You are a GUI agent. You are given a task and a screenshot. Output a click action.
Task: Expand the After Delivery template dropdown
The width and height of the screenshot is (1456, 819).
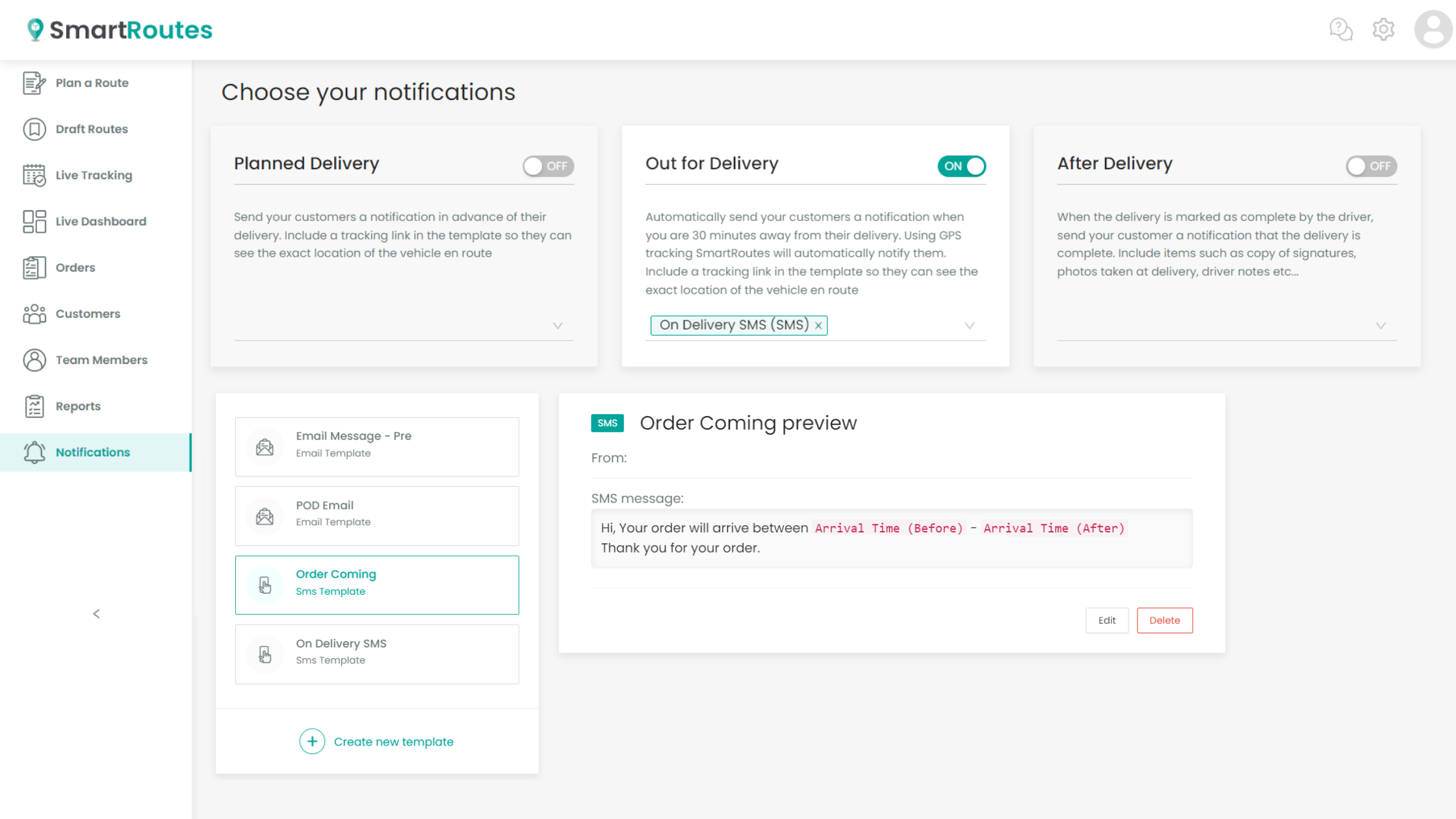point(1381,326)
